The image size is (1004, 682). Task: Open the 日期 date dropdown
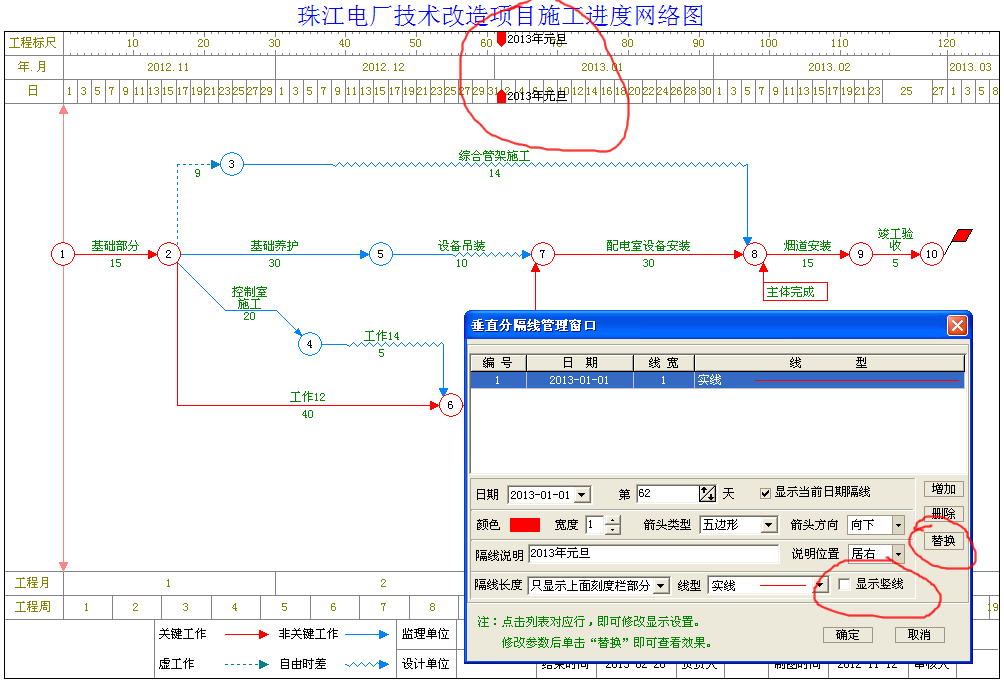click(581, 495)
